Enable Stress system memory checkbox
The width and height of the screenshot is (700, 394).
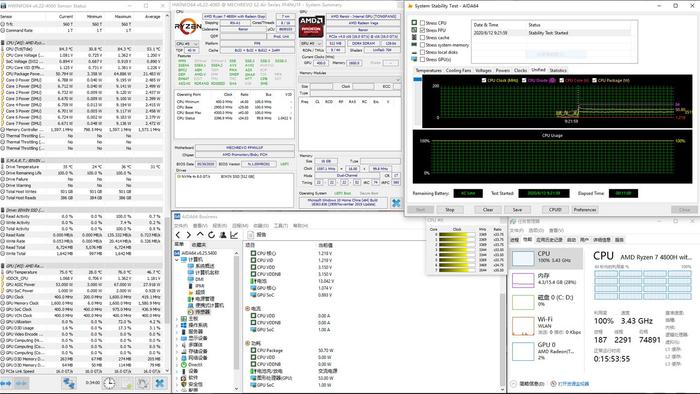pos(422,45)
